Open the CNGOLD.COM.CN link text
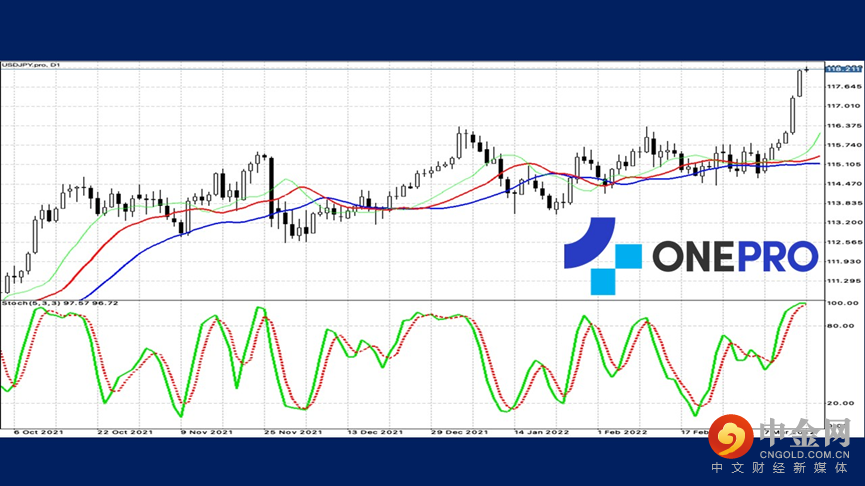The image size is (865, 486). tap(805, 455)
